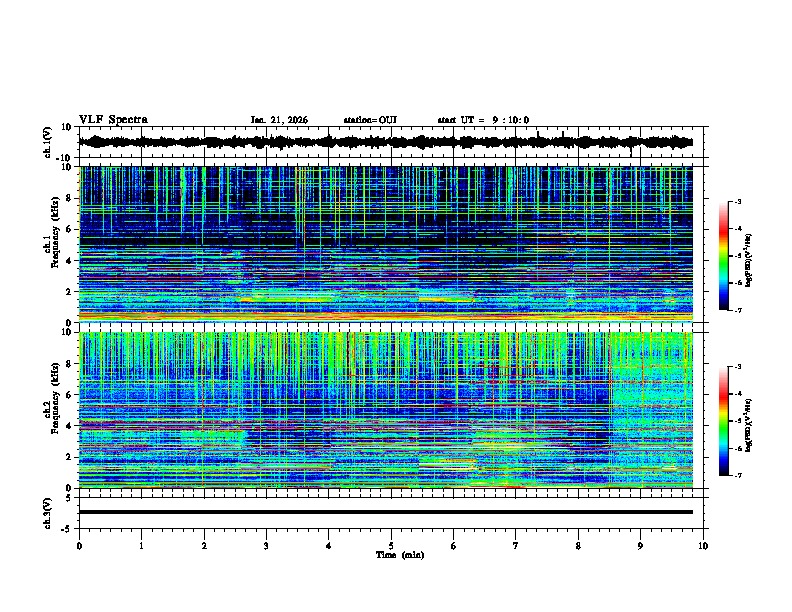Click the "start UT = 9 : 10: 0" text
The width and height of the screenshot is (792, 612).
pyautogui.click(x=483, y=120)
